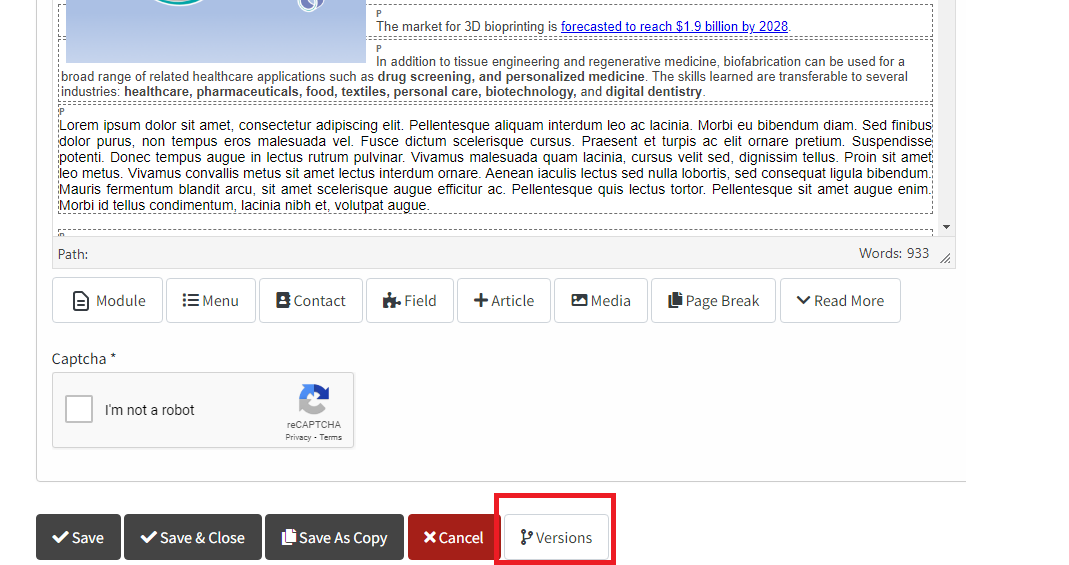Click the bioprinting image in editor

pos(216,31)
